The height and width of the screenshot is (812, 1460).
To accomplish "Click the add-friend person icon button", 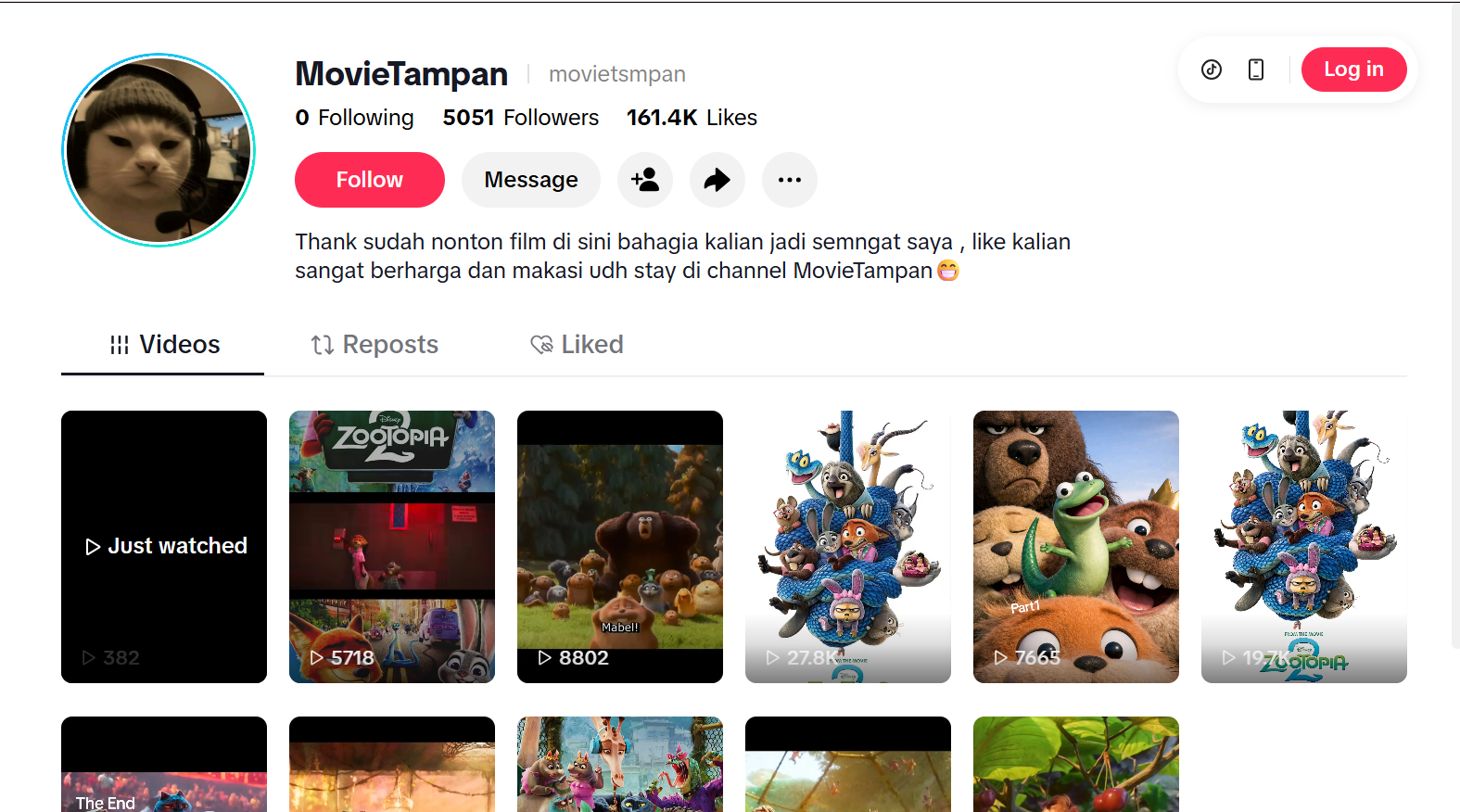I will pos(645,180).
